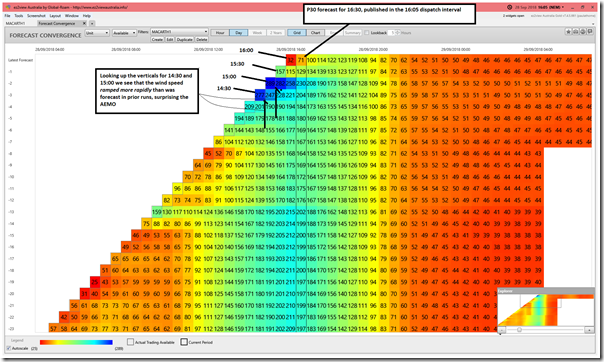Image resolution: width=604 pixels, height=362 pixels.
Task: Open the Unit dropdown
Action: coord(97,33)
